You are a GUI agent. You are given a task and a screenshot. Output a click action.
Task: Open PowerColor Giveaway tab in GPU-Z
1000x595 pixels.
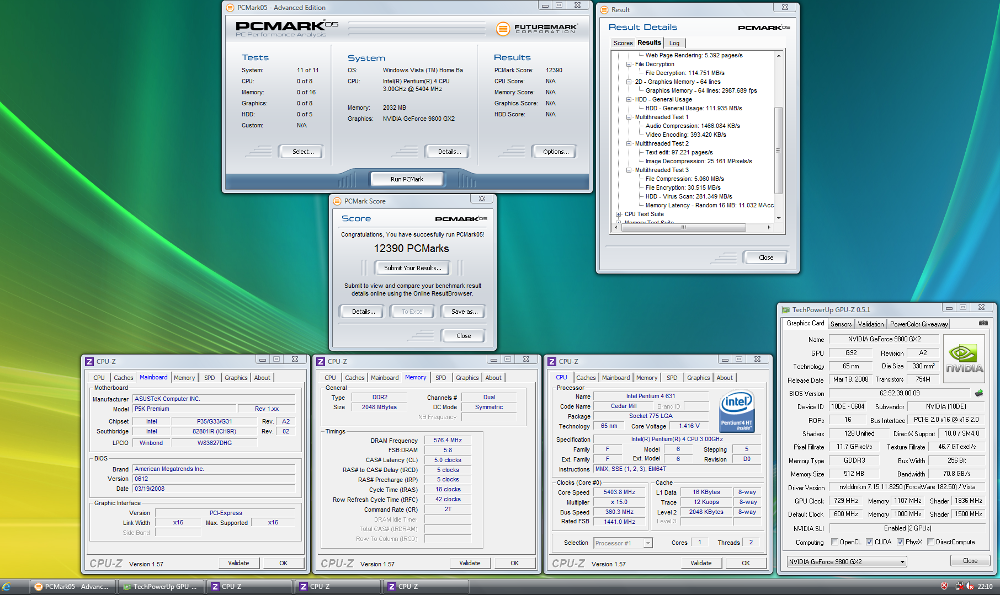click(919, 324)
